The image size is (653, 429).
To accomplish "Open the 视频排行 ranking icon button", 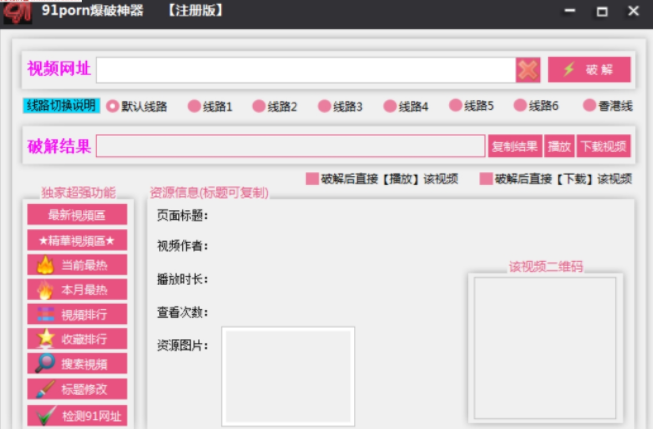I will [x=77, y=315].
